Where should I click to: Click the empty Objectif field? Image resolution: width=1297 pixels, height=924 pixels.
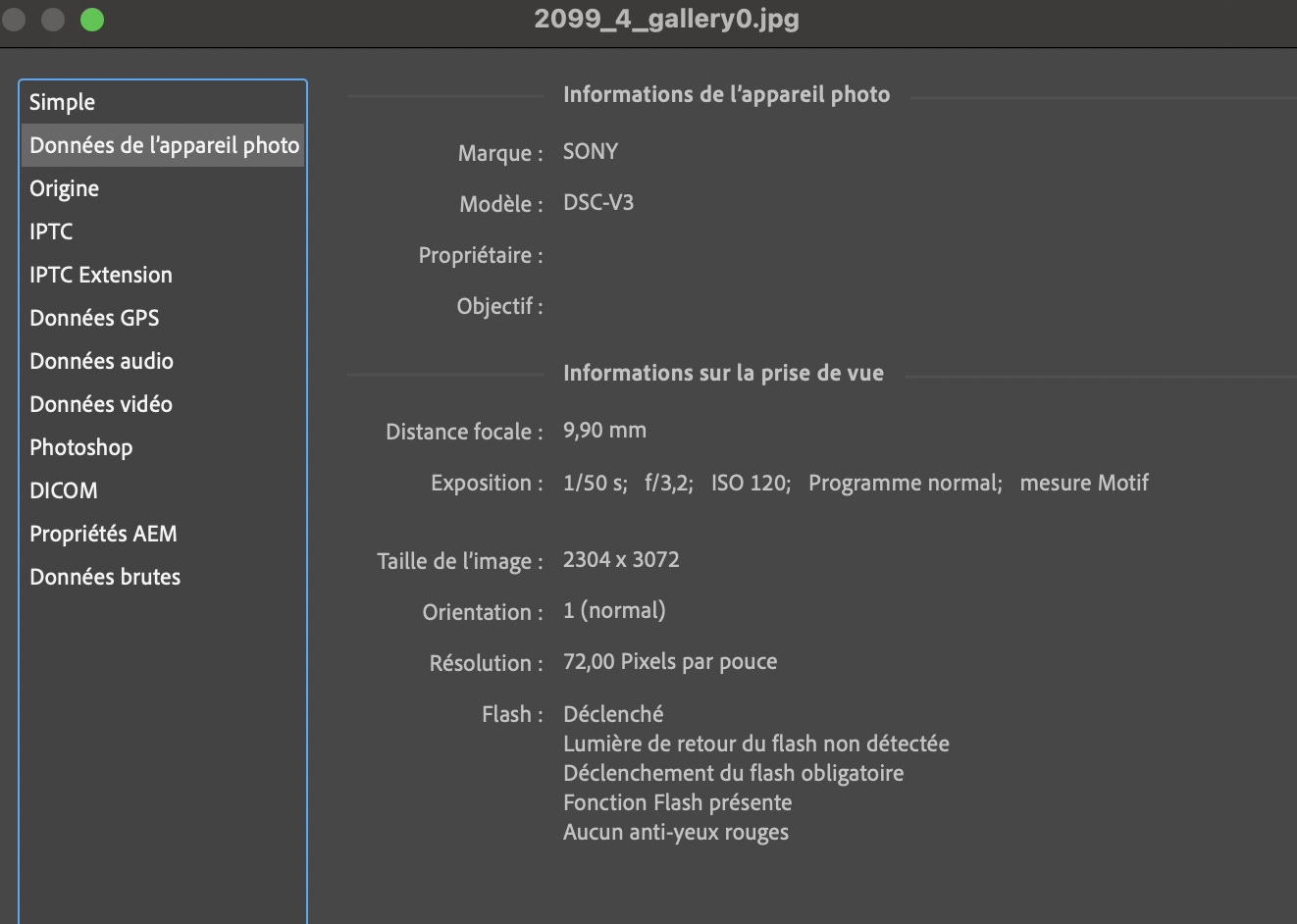coord(687,306)
